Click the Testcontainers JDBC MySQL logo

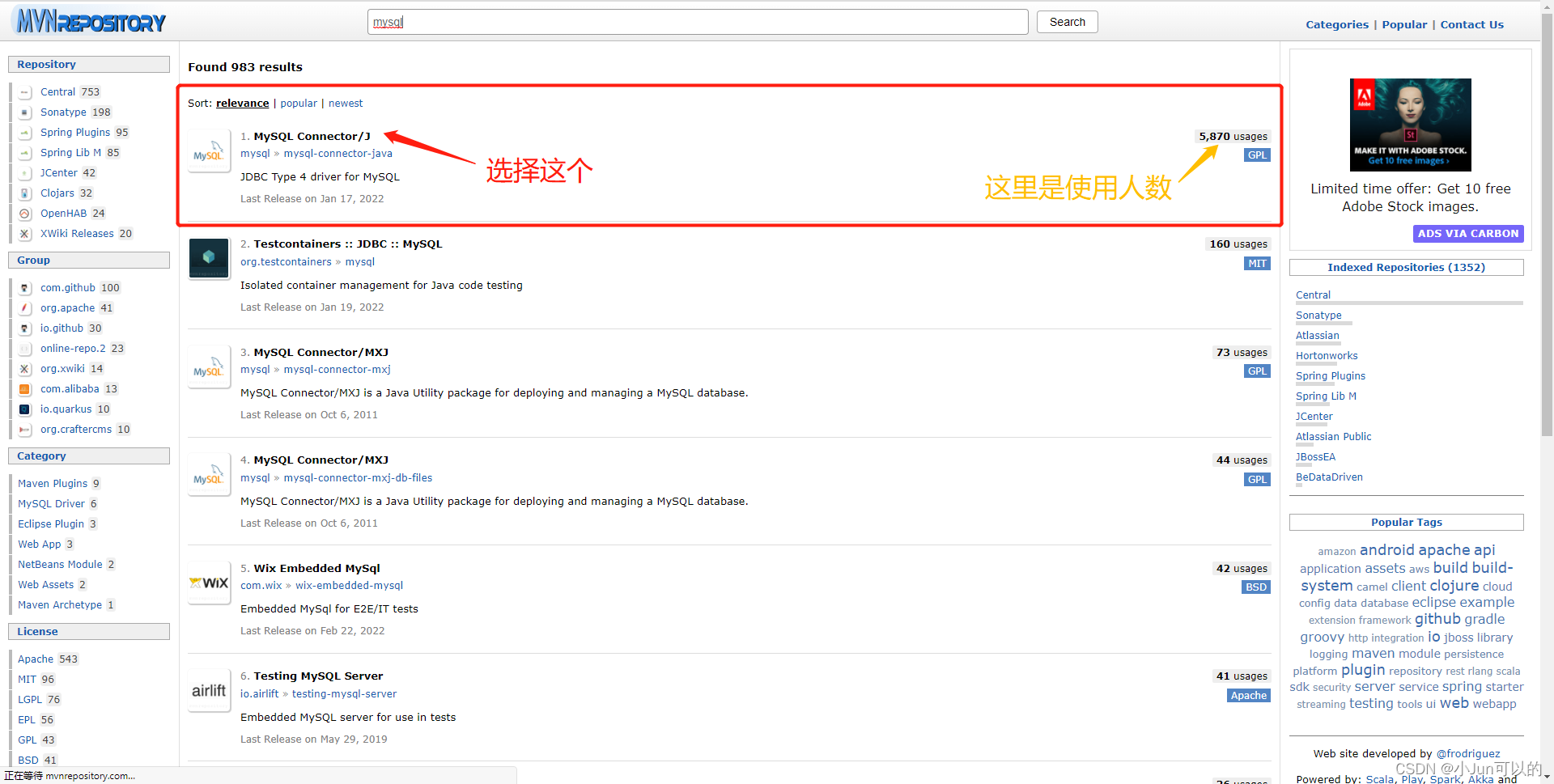click(x=209, y=258)
